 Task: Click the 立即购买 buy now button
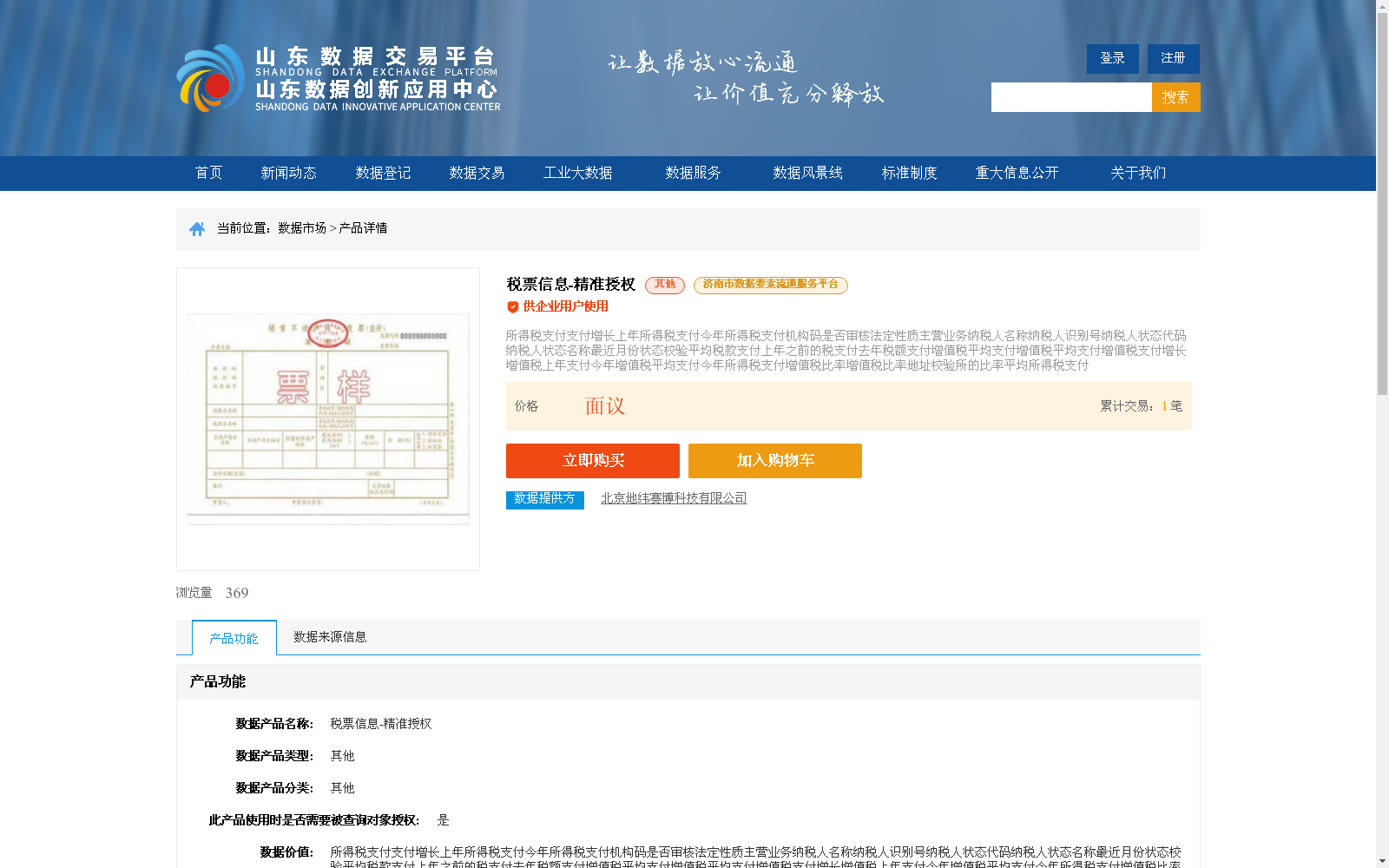point(593,461)
